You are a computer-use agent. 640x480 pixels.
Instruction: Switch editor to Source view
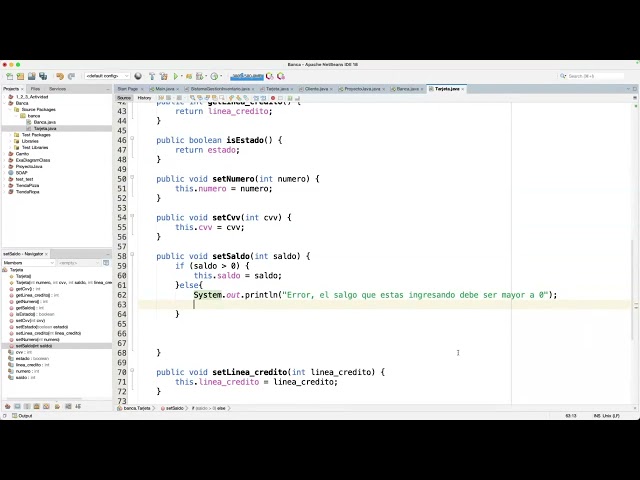pyautogui.click(x=124, y=98)
